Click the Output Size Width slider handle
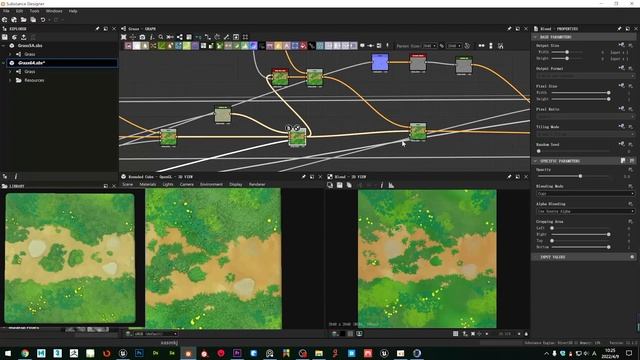This screenshot has width=640, height=360. 567,52
